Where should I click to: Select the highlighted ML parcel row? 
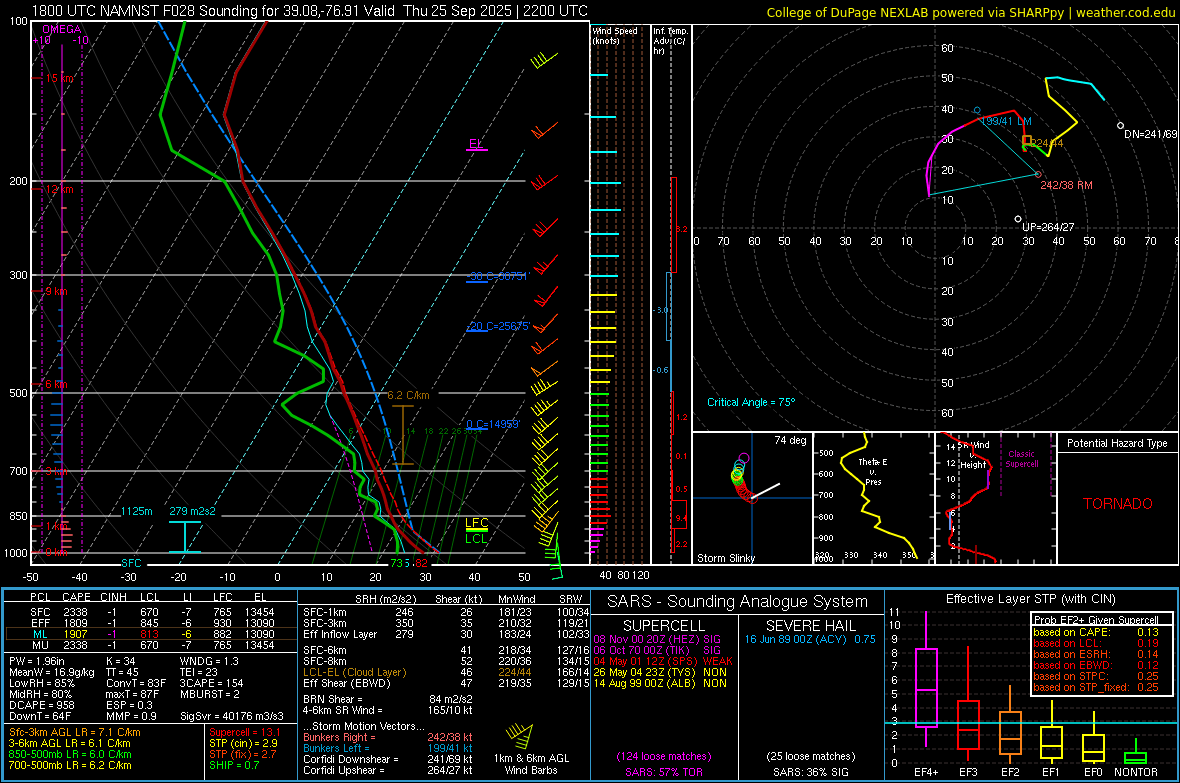coord(149,635)
